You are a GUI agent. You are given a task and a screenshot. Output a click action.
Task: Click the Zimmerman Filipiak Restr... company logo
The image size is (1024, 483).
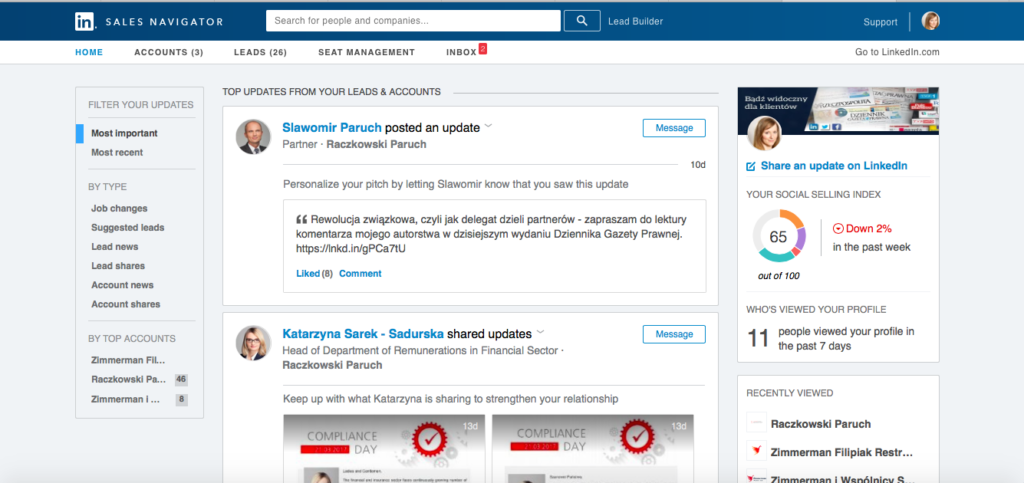point(756,451)
